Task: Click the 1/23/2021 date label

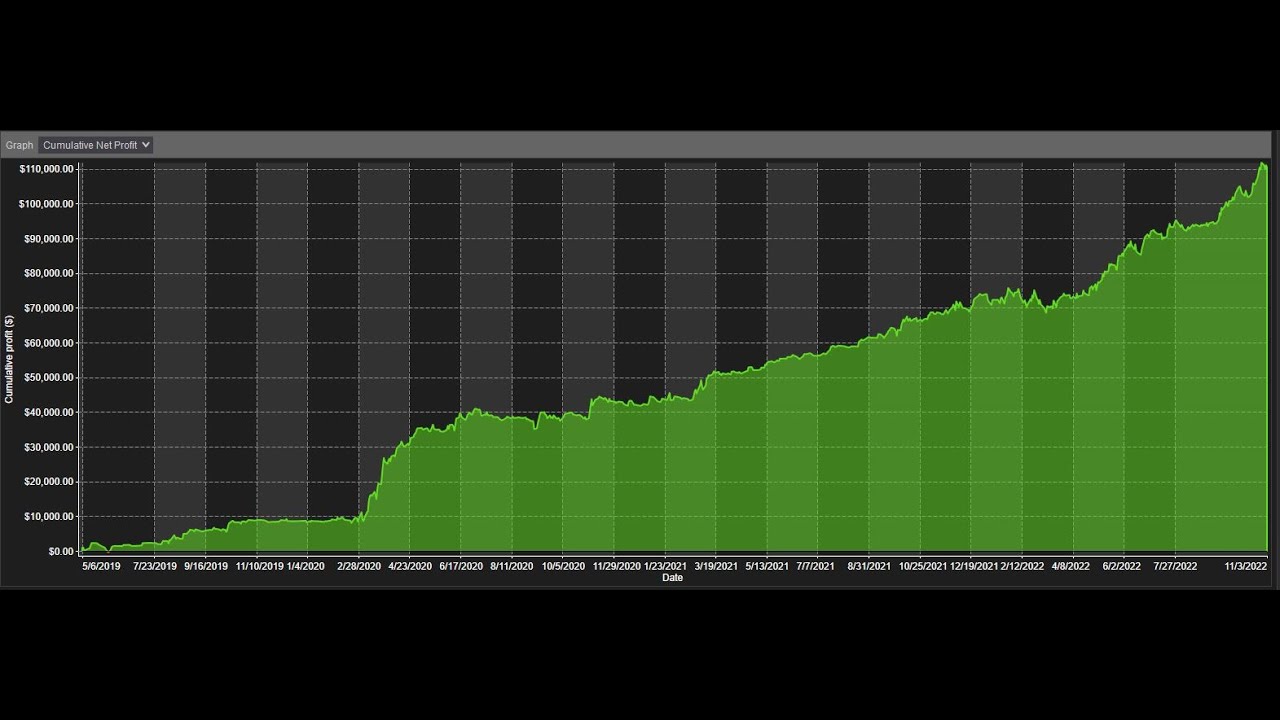Action: (x=665, y=566)
